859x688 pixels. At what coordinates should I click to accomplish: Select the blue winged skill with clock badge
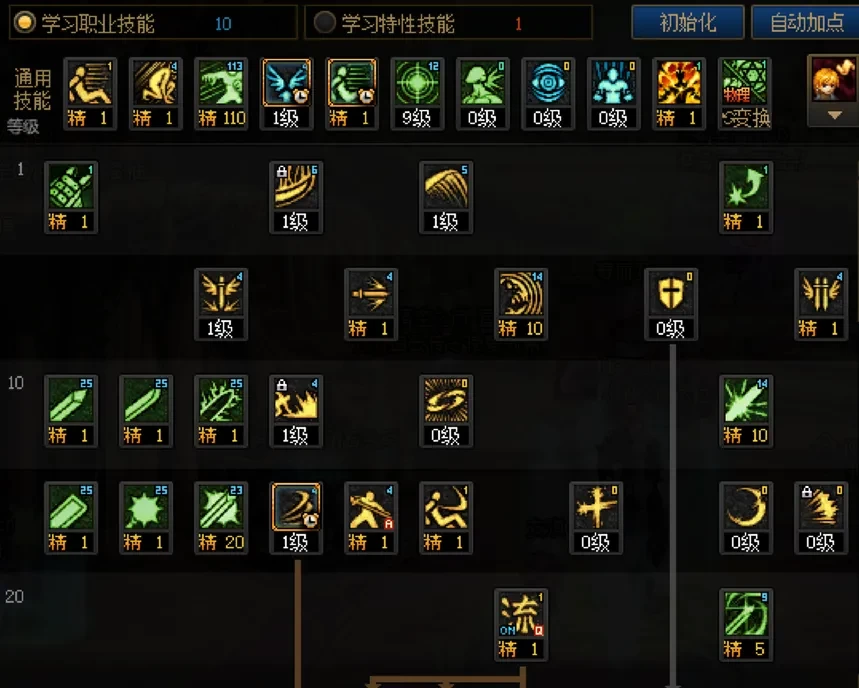(287, 94)
